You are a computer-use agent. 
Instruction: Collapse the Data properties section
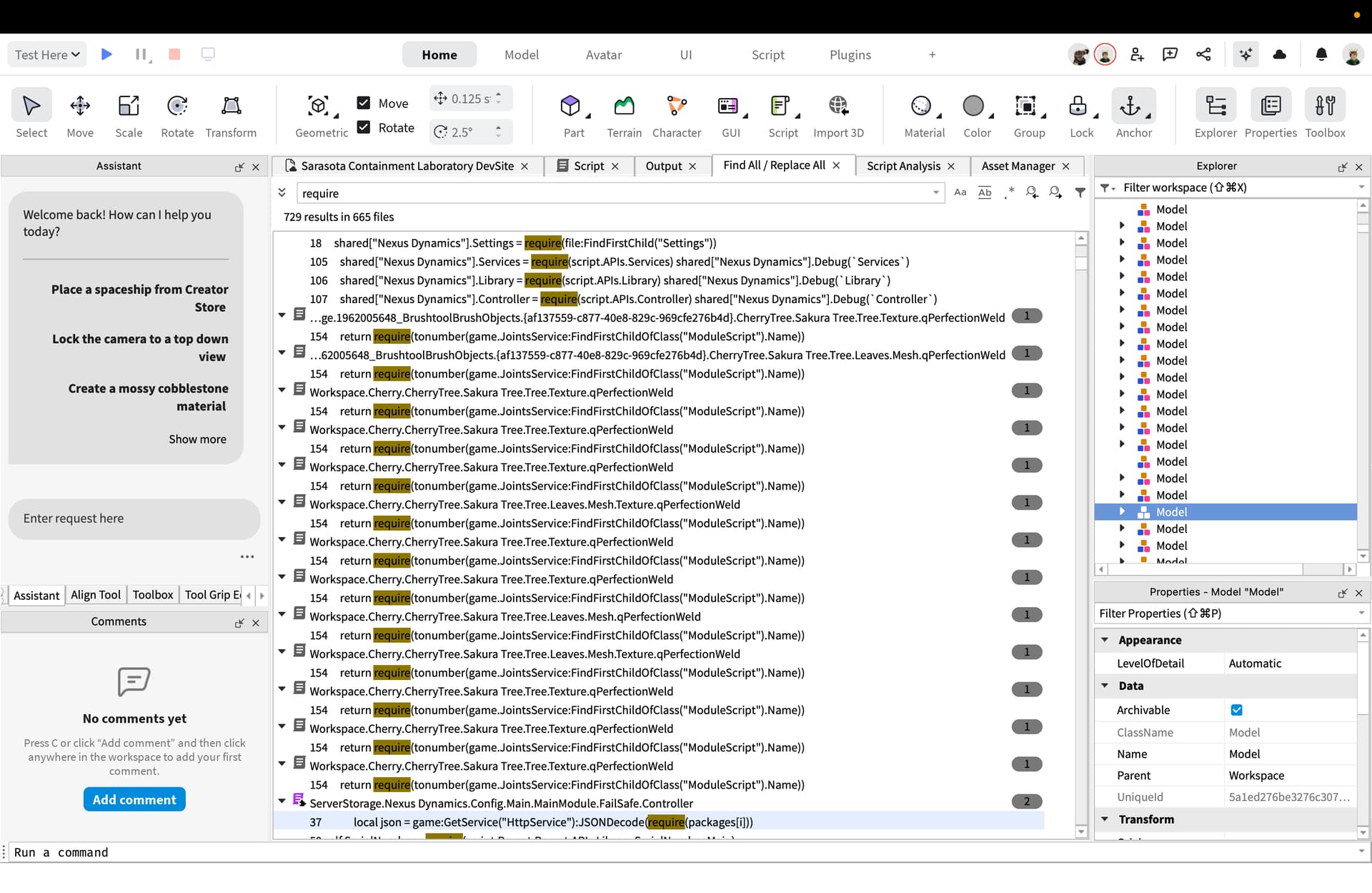(1105, 686)
